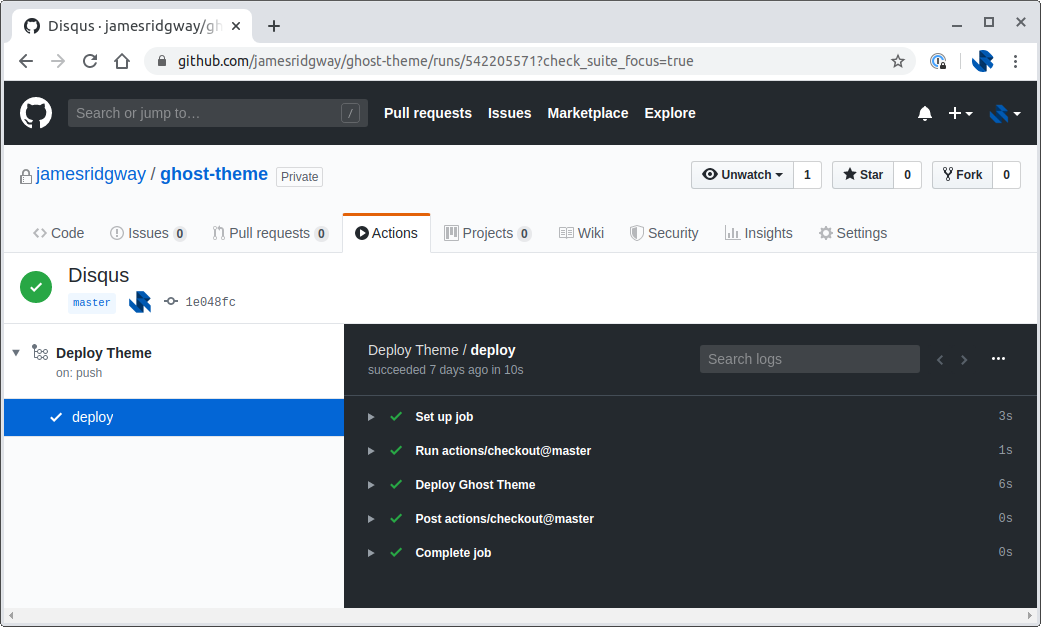Click the password manager extension icon
This screenshot has height=627, width=1041.
937,61
